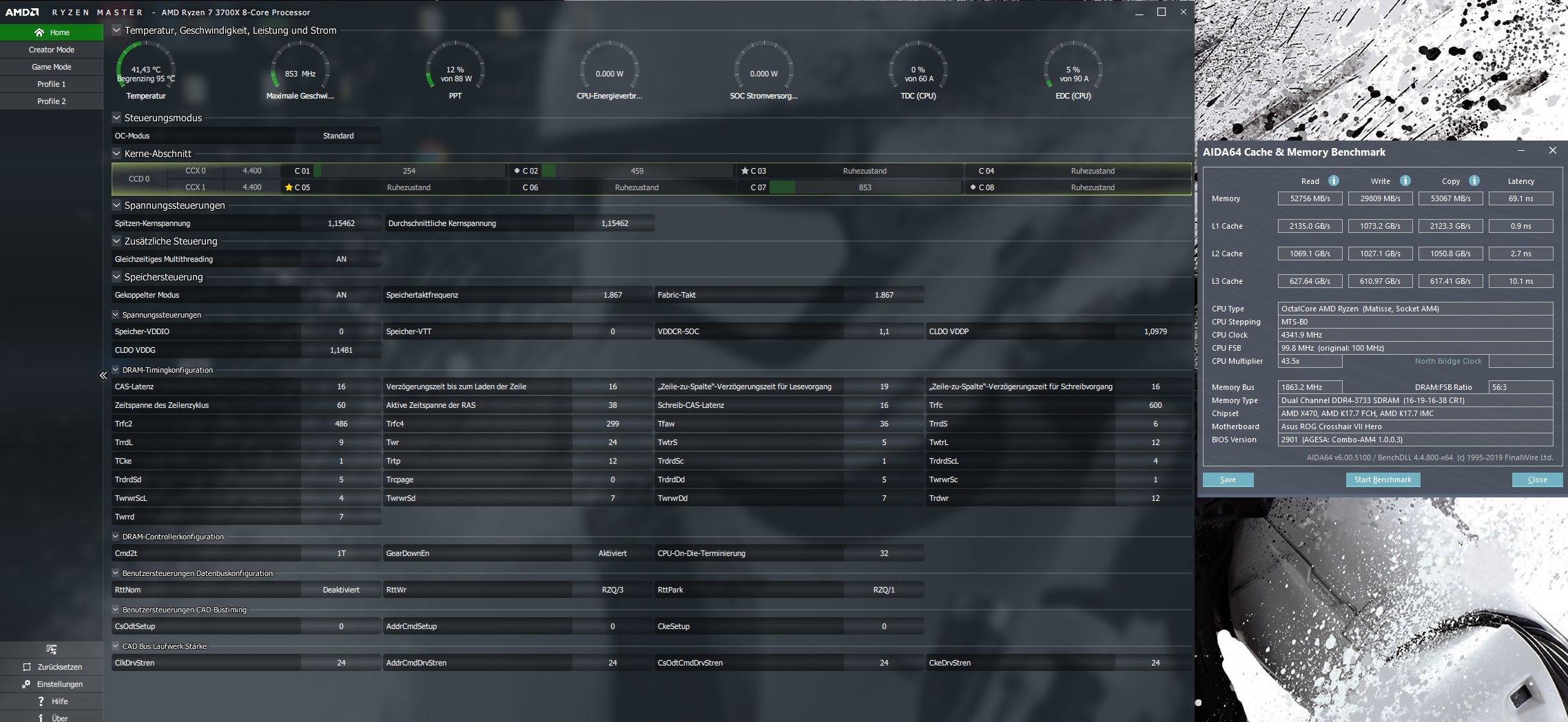The height and width of the screenshot is (722, 1568).
Task: Click Save in AIDA64 benchmark window
Action: pos(1228,479)
